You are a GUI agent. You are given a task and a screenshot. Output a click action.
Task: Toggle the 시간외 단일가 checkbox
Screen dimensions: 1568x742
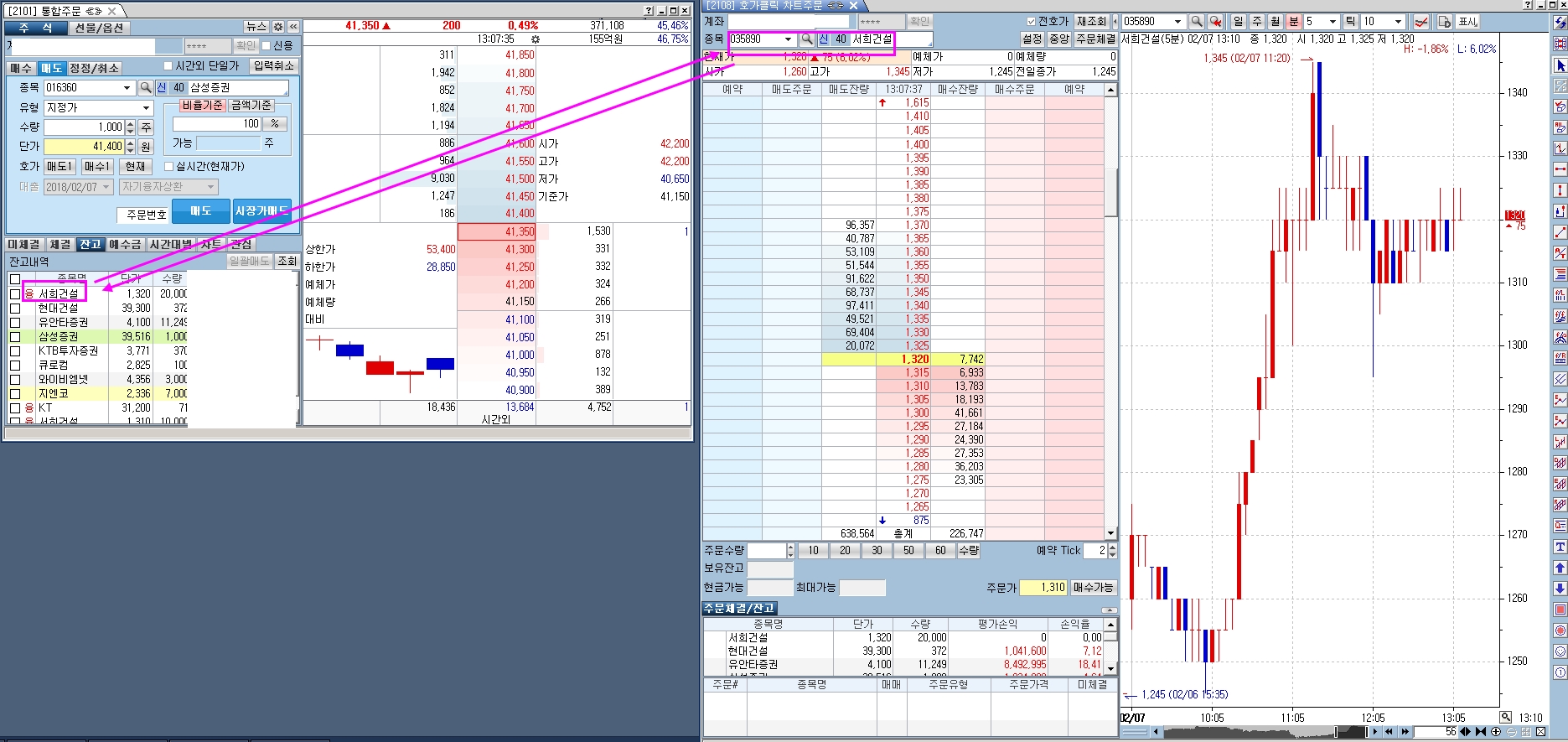point(168,65)
